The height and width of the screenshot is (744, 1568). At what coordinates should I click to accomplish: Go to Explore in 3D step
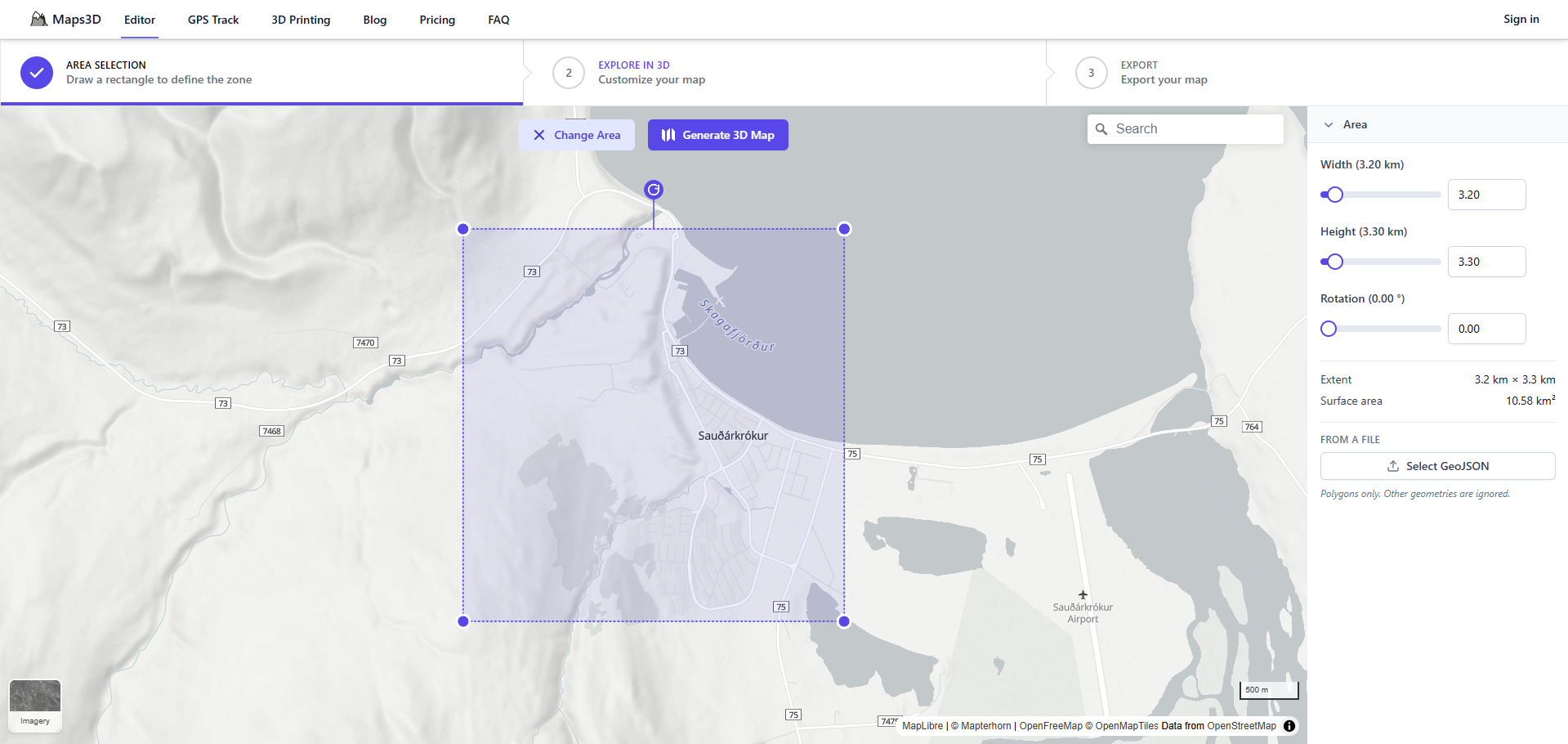coord(651,73)
